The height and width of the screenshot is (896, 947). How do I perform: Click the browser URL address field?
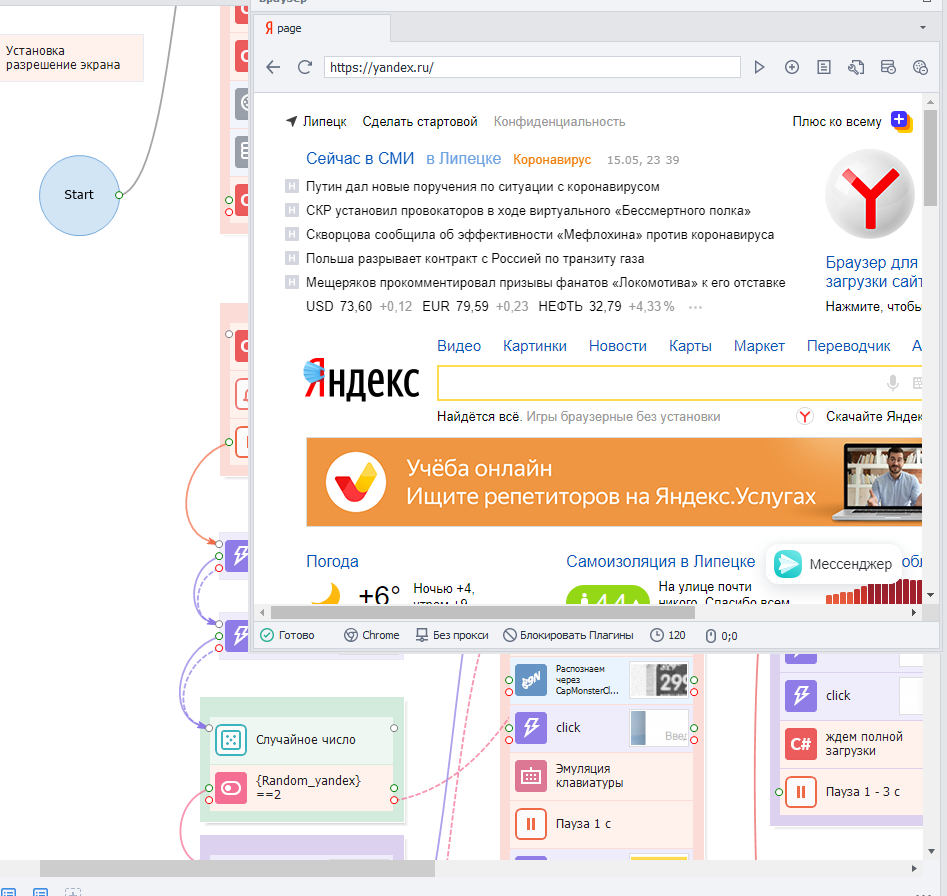532,67
